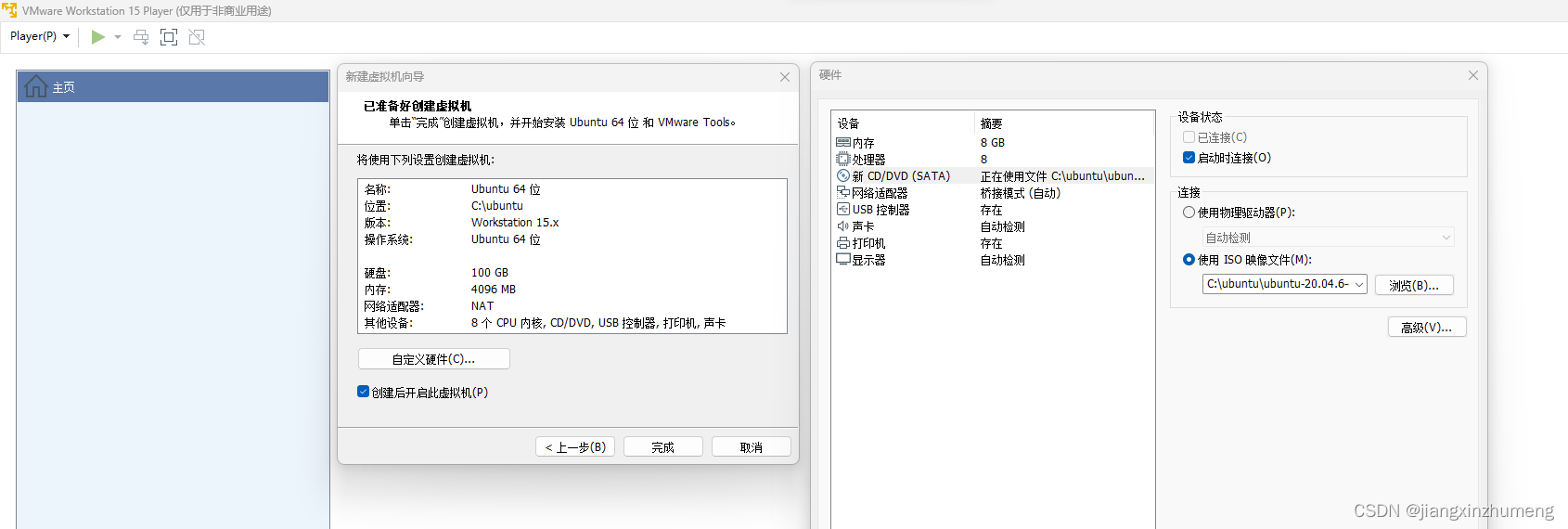Image resolution: width=1568 pixels, height=529 pixels.
Task: Click the VMware Workstation title bar logo
Action: tap(9, 10)
